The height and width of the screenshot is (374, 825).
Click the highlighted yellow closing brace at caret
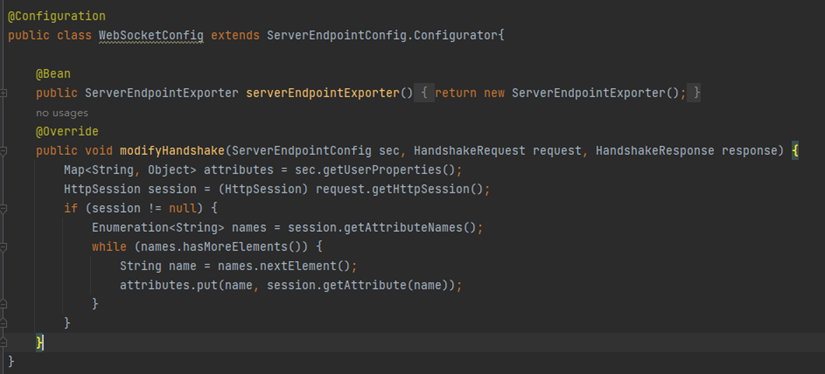(x=39, y=342)
